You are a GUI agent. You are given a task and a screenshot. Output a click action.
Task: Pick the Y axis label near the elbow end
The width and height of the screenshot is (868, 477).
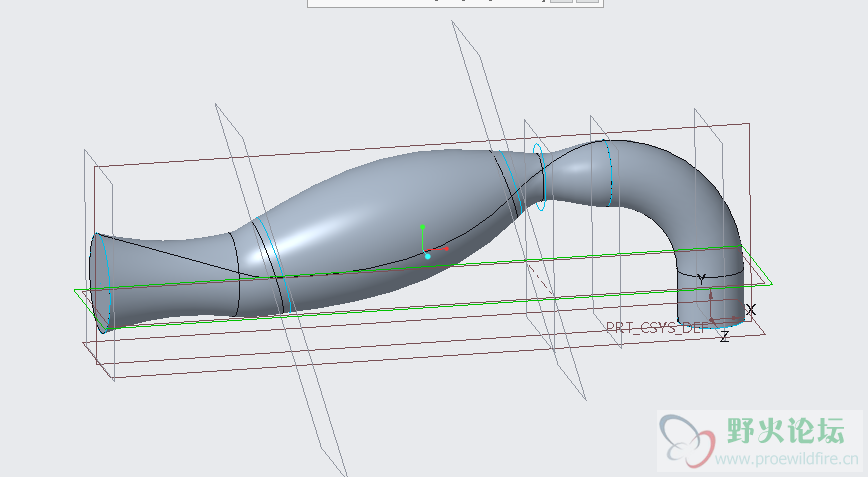[701, 279]
